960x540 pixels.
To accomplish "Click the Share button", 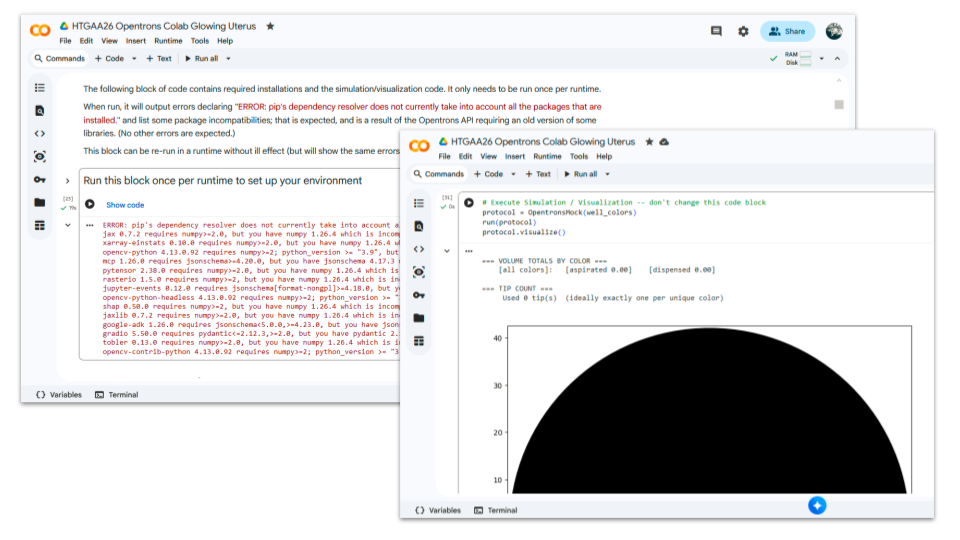I will point(787,31).
